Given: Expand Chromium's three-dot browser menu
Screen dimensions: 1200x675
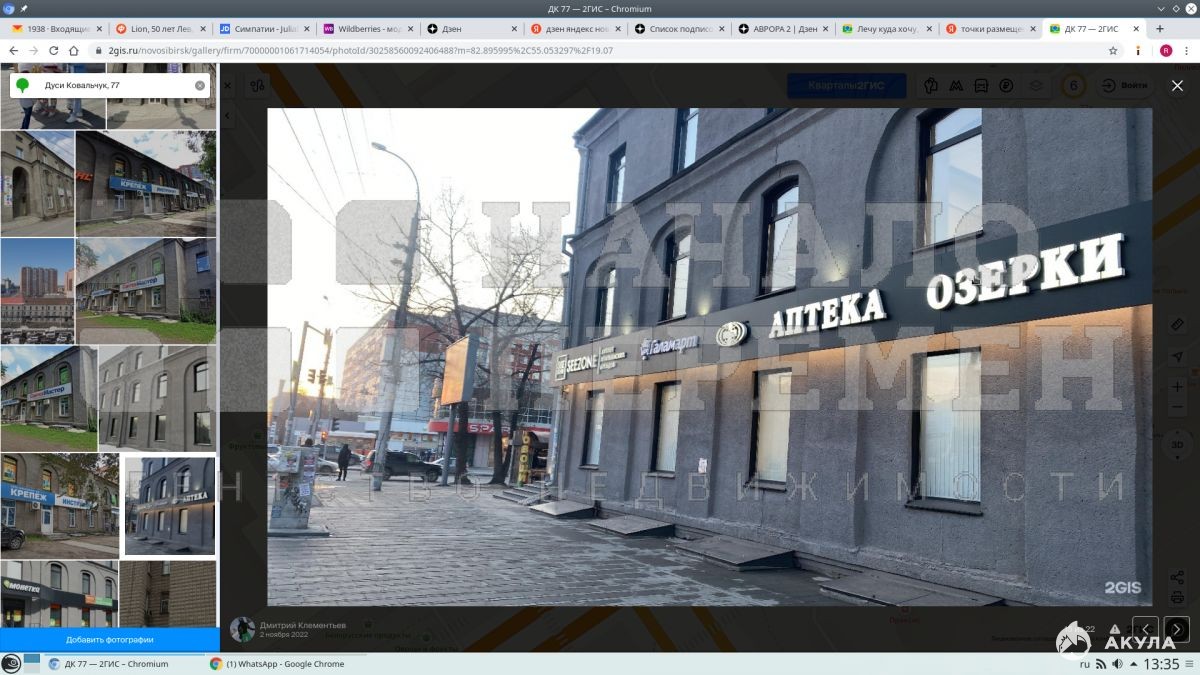Looking at the screenshot, I should click(x=1185, y=50).
